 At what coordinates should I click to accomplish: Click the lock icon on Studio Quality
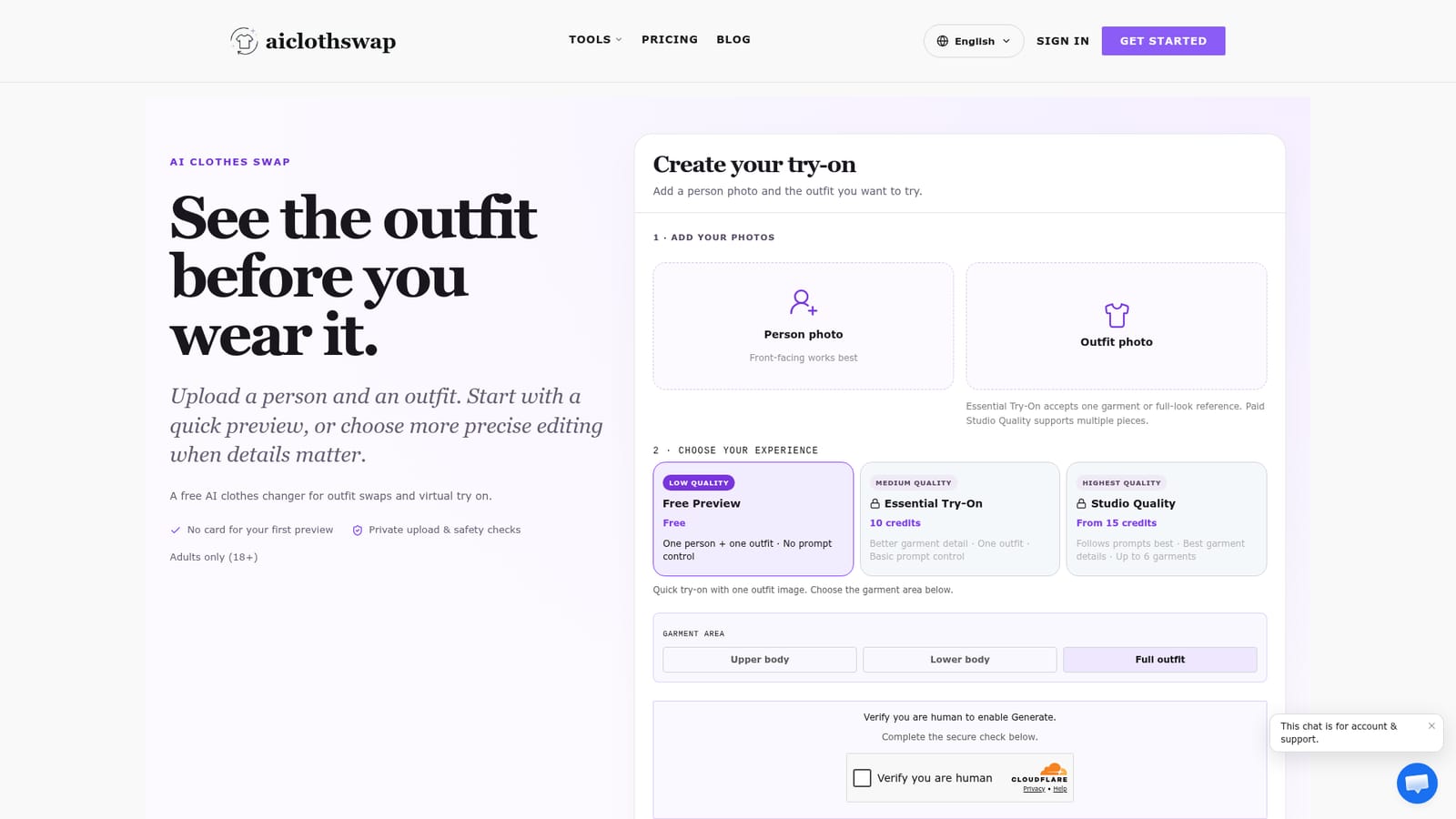1082,503
